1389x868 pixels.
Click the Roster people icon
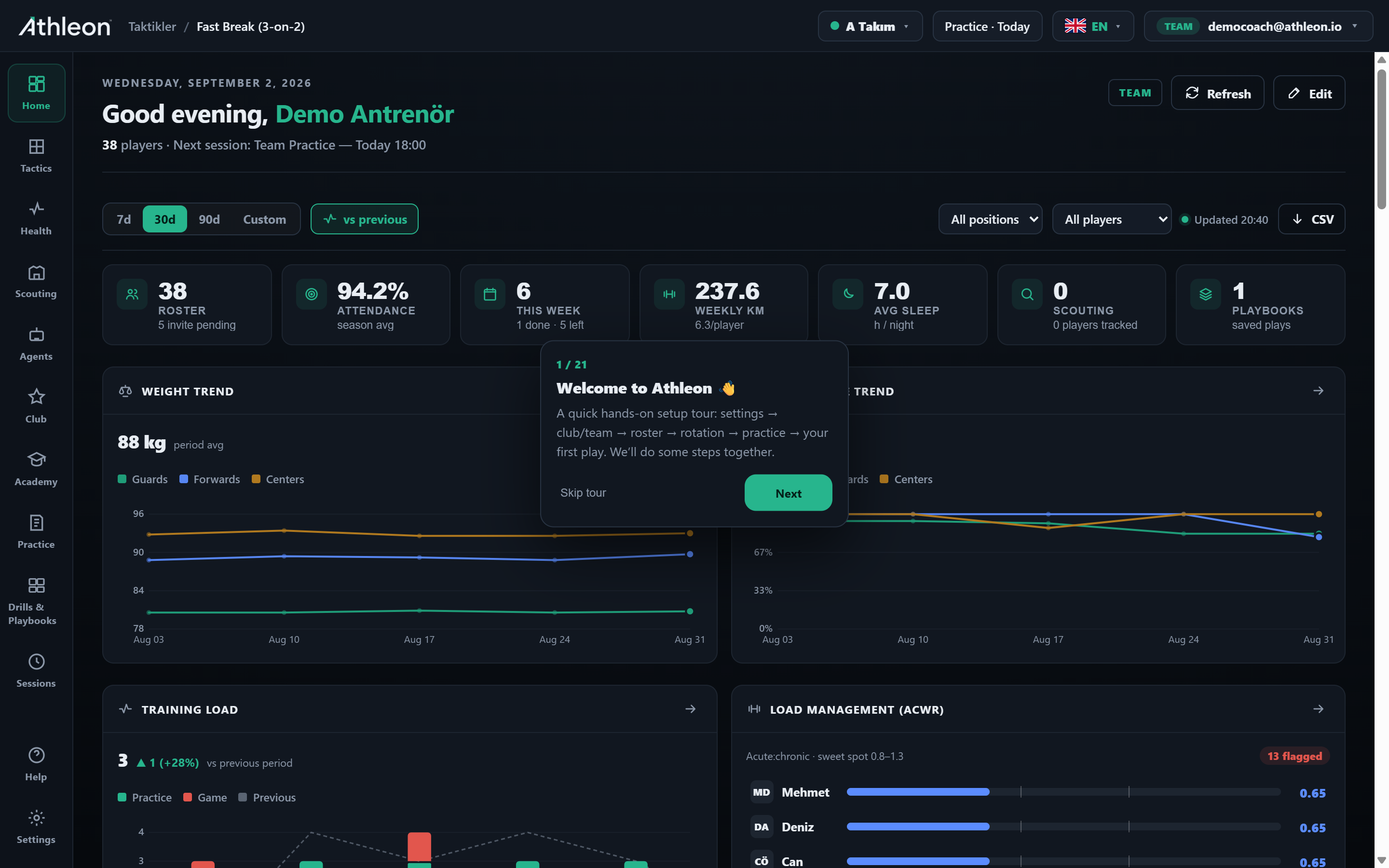coord(132,294)
